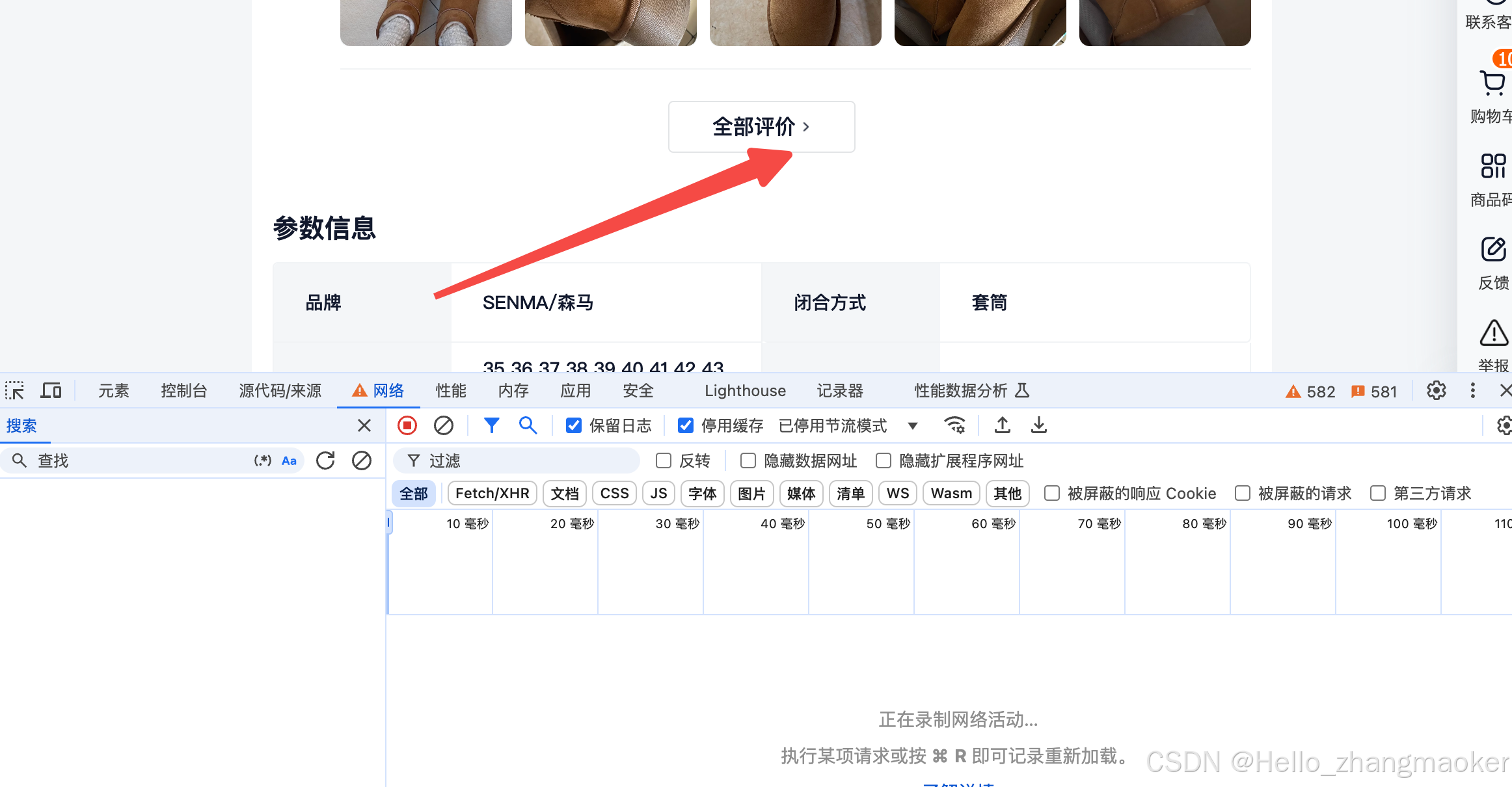This screenshot has height=787, width=1512.
Task: Select the Fetch/XHR filter button
Action: coord(492,494)
